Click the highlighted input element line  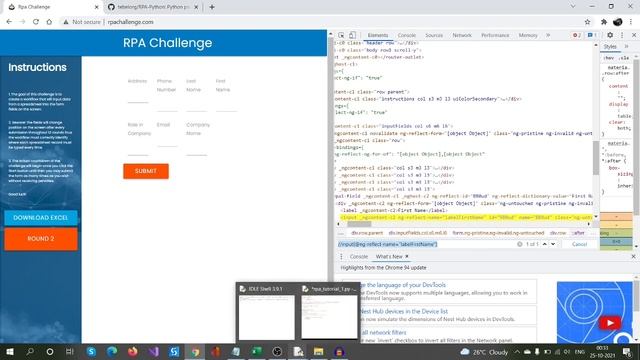click(466, 218)
